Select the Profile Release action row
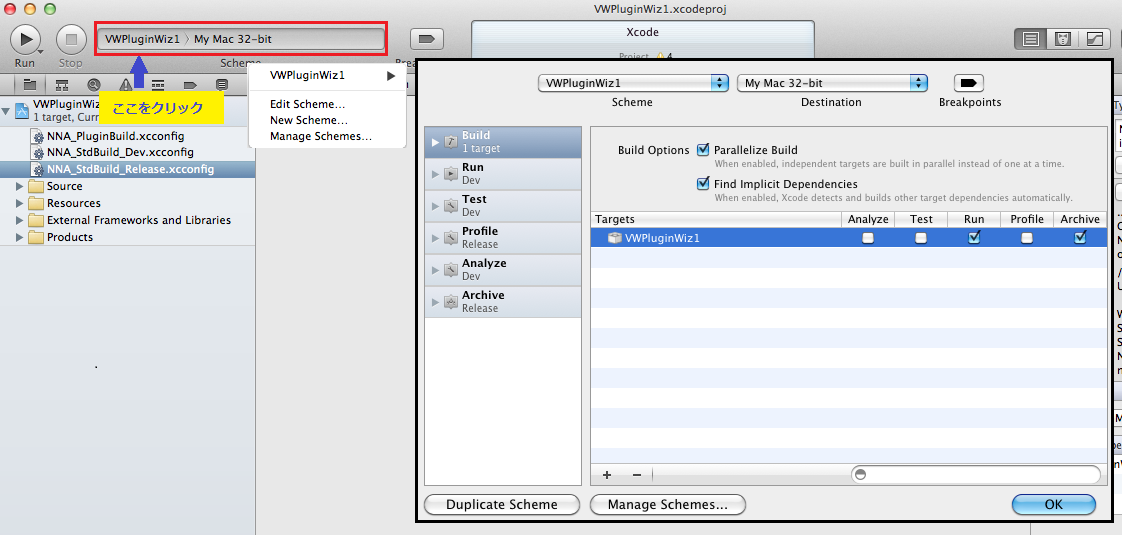 tap(503, 238)
